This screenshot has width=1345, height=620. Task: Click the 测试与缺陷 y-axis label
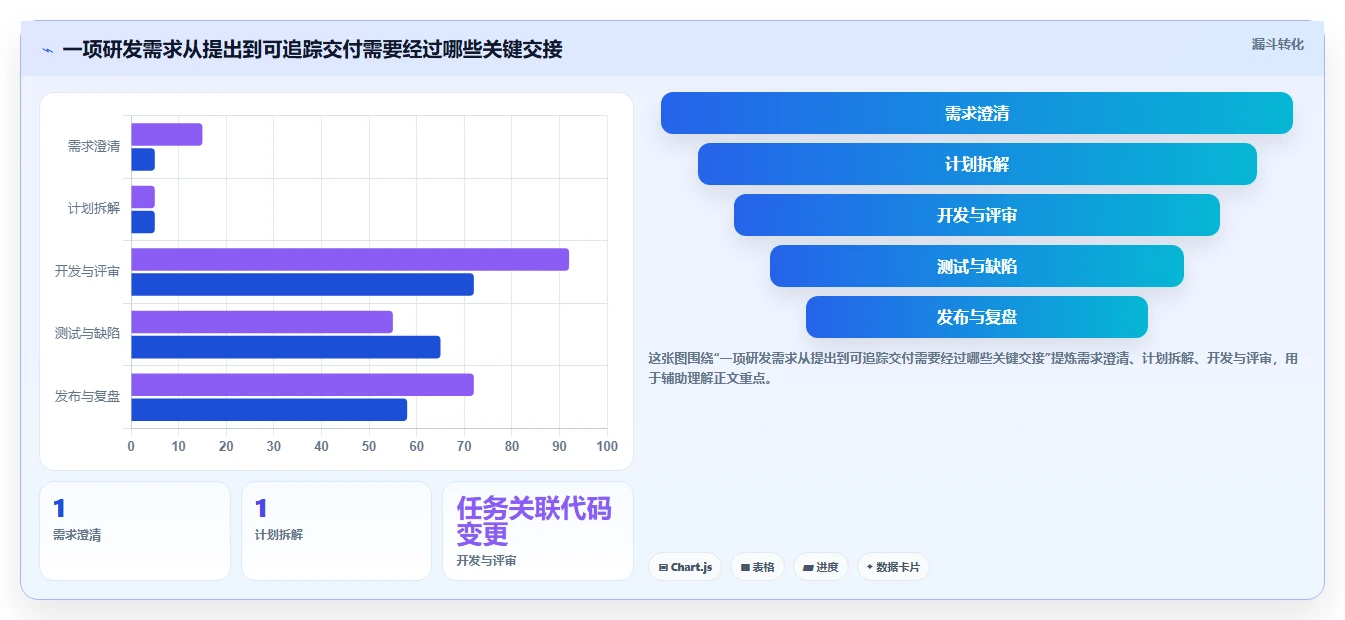pyautogui.click(x=87, y=333)
